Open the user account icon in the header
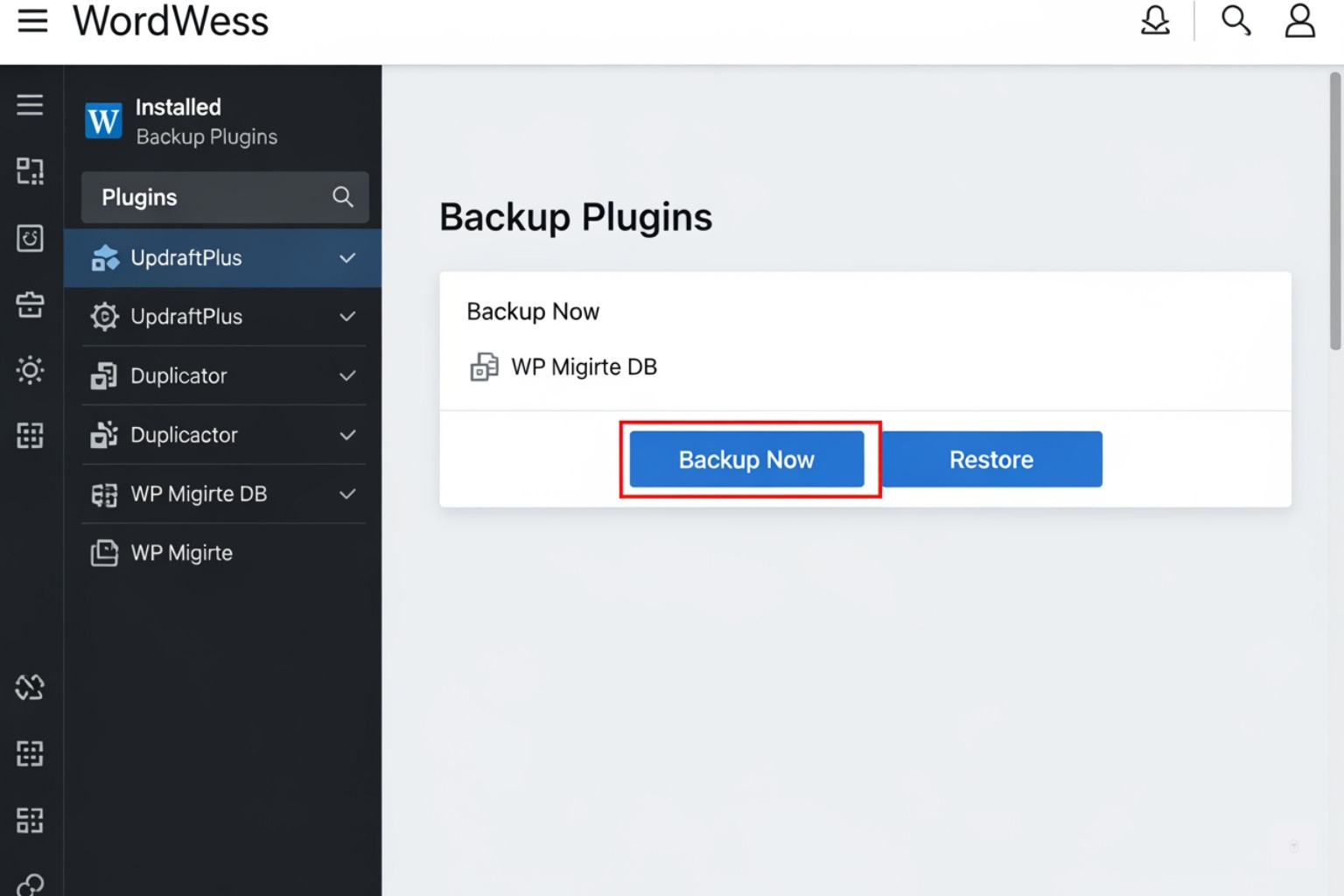1344x896 pixels. [x=1299, y=20]
